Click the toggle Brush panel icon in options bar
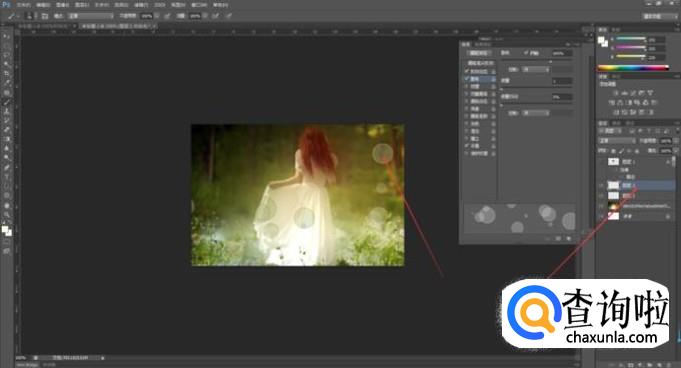681x368 pixels. click(45, 16)
